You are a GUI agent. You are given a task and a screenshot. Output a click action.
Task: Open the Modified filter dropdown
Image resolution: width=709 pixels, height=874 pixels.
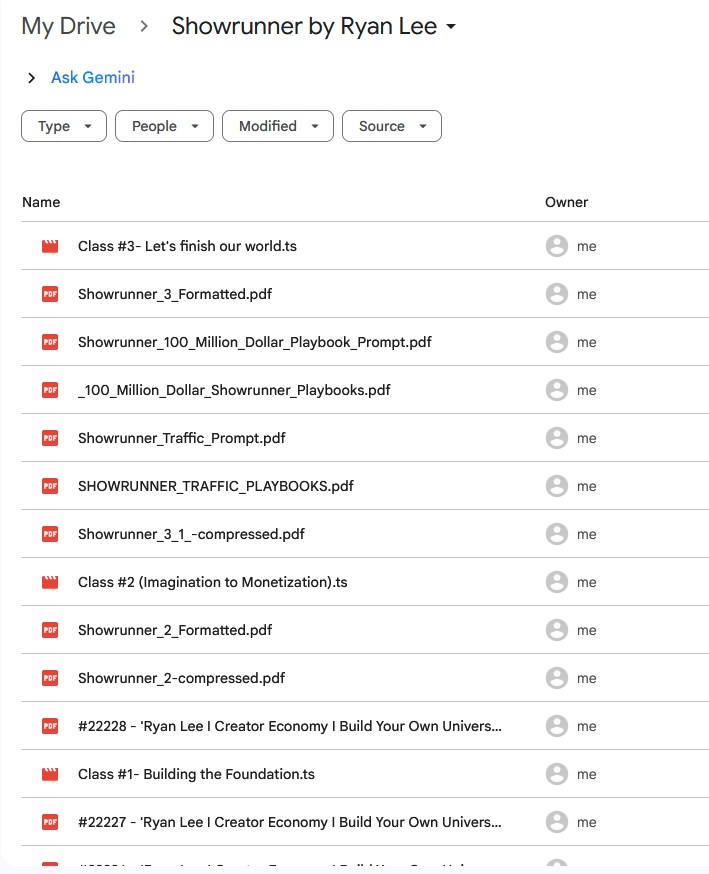(278, 126)
